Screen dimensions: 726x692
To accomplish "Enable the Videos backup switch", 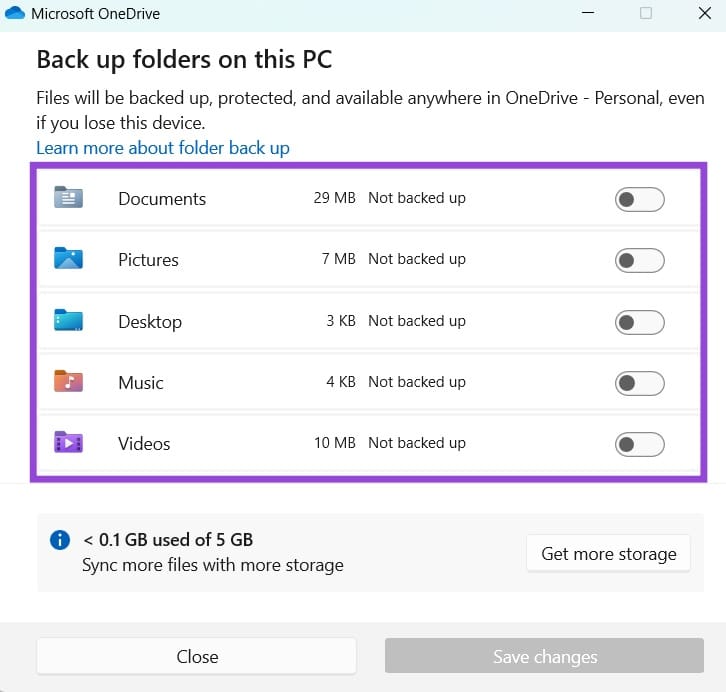I will point(639,444).
